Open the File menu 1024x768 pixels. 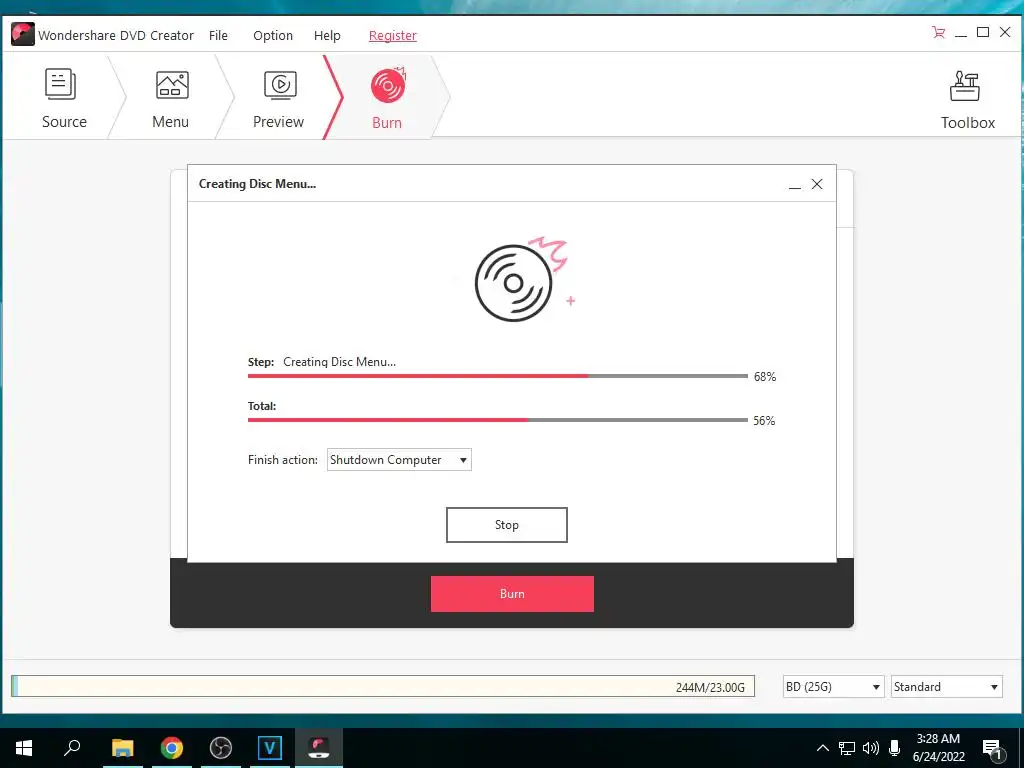[218, 35]
